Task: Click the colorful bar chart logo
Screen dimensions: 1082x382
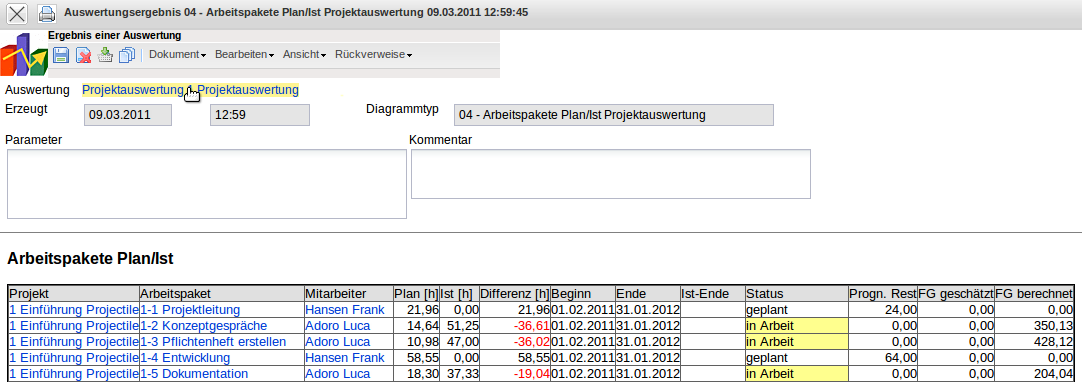Action: tap(24, 54)
